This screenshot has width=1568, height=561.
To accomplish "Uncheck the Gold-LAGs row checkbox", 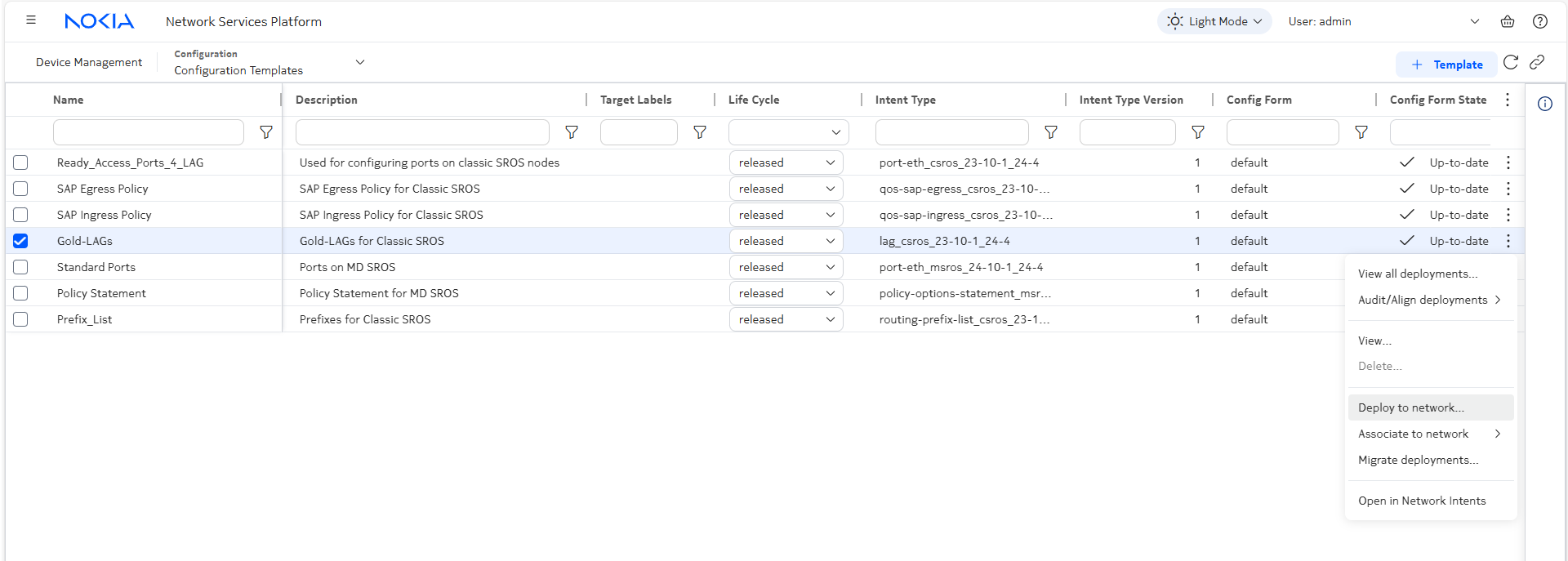I will pos(20,241).
